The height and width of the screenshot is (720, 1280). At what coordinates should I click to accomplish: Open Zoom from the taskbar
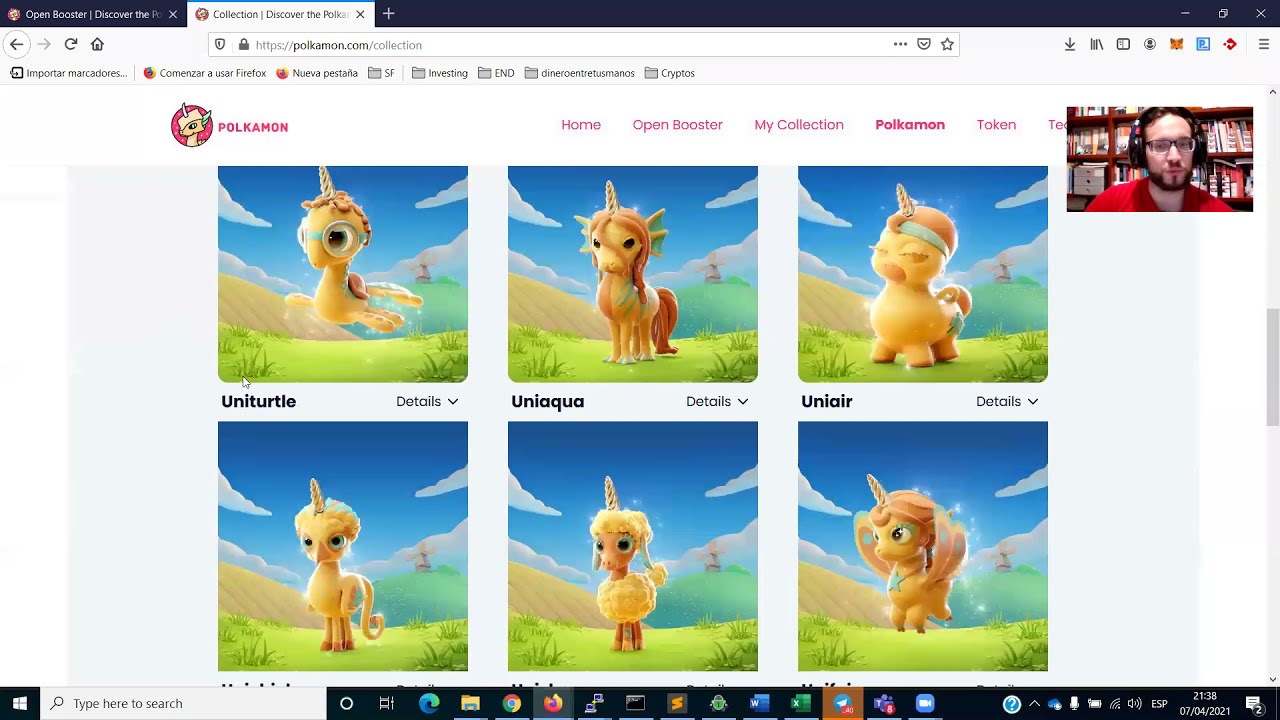(x=925, y=703)
